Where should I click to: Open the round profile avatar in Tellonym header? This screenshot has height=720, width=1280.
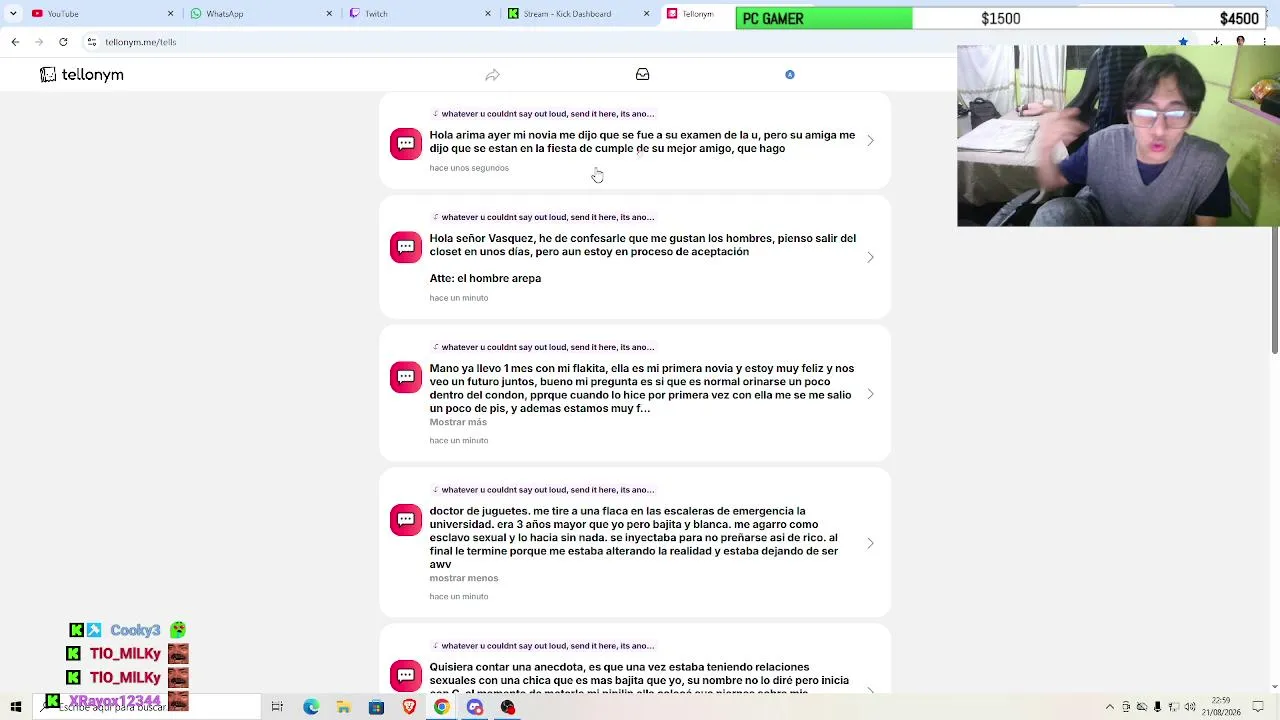tap(790, 74)
